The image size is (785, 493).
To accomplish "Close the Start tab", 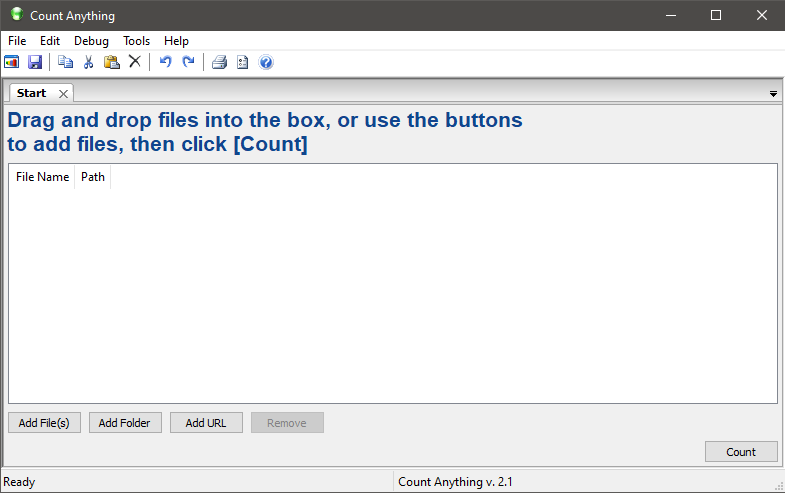I will [63, 94].
